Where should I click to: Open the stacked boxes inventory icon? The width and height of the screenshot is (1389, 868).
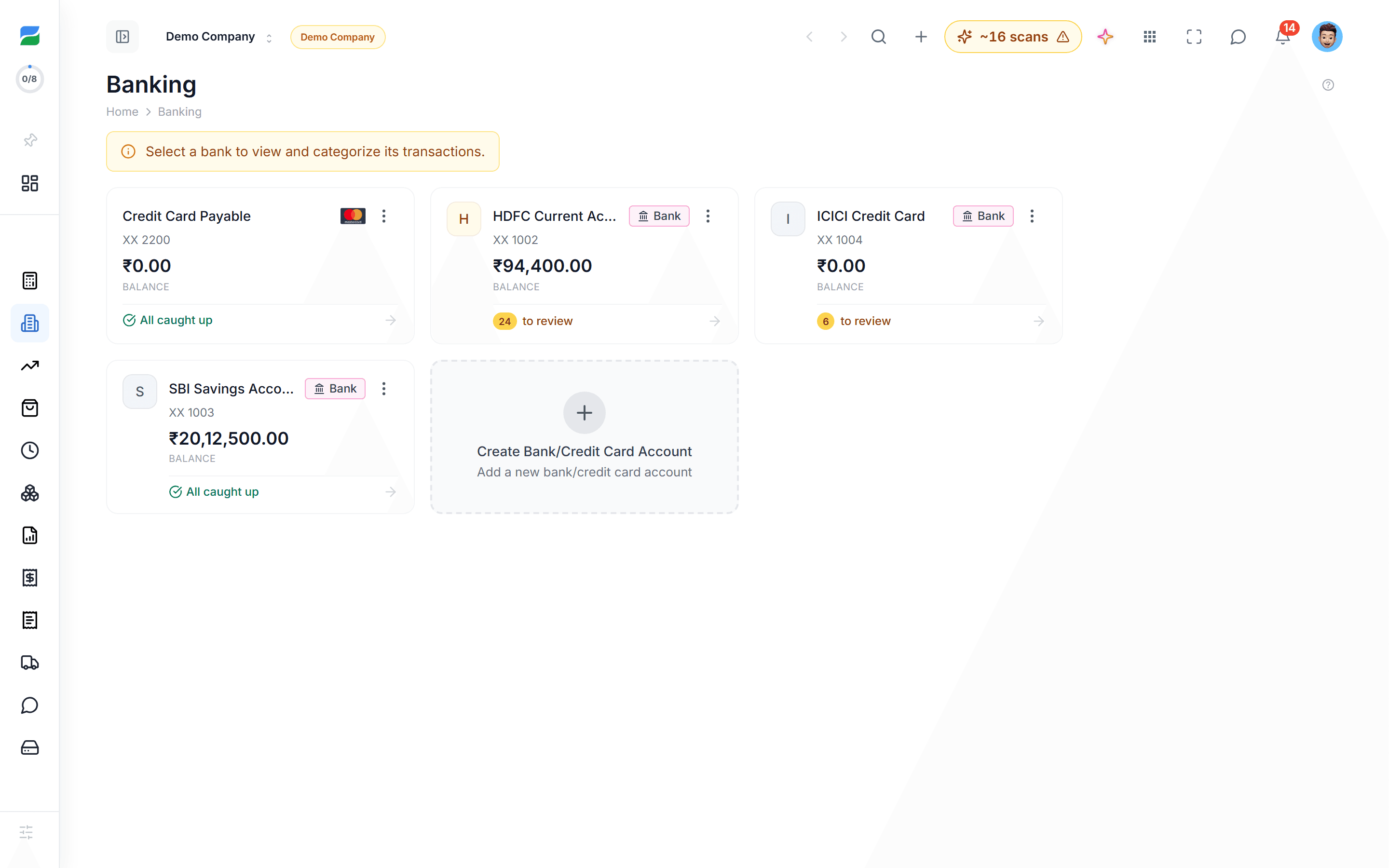[30, 493]
